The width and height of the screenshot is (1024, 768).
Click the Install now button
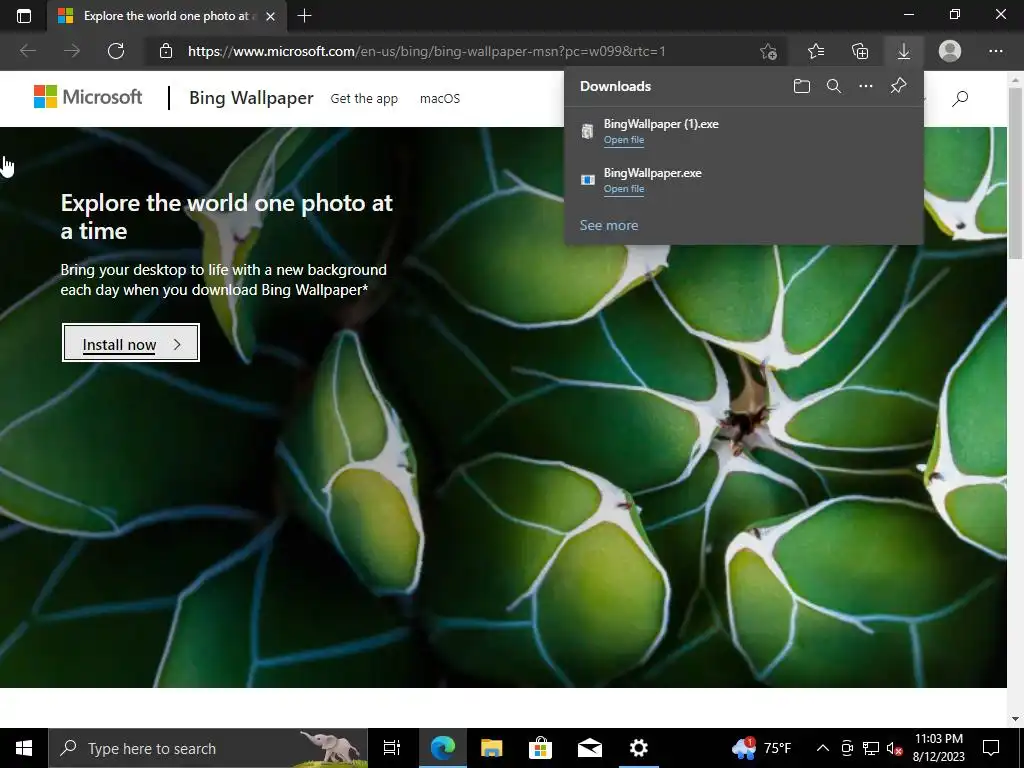131,343
